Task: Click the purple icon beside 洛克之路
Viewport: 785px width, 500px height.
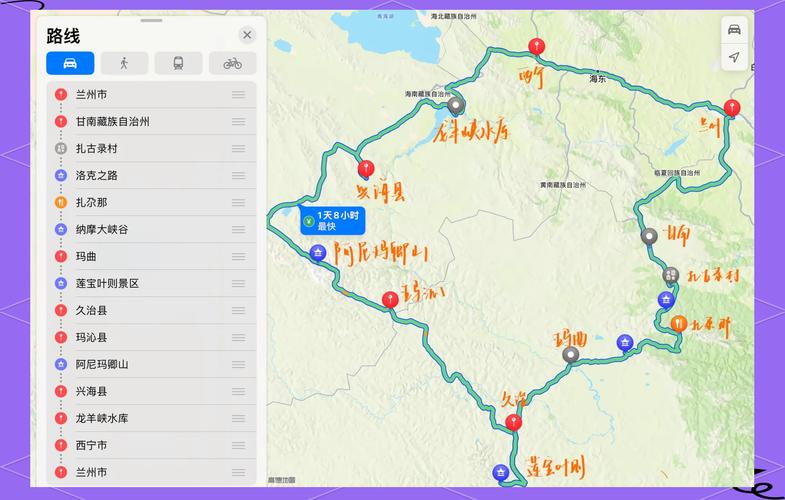Action: tap(61, 175)
